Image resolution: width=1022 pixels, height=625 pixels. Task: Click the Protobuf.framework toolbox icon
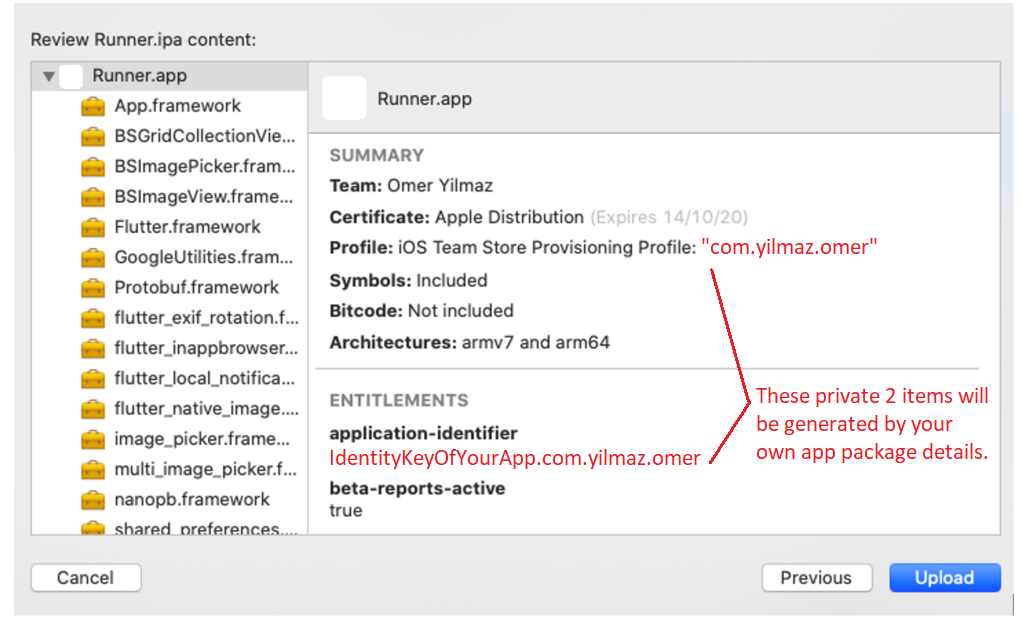click(x=93, y=288)
